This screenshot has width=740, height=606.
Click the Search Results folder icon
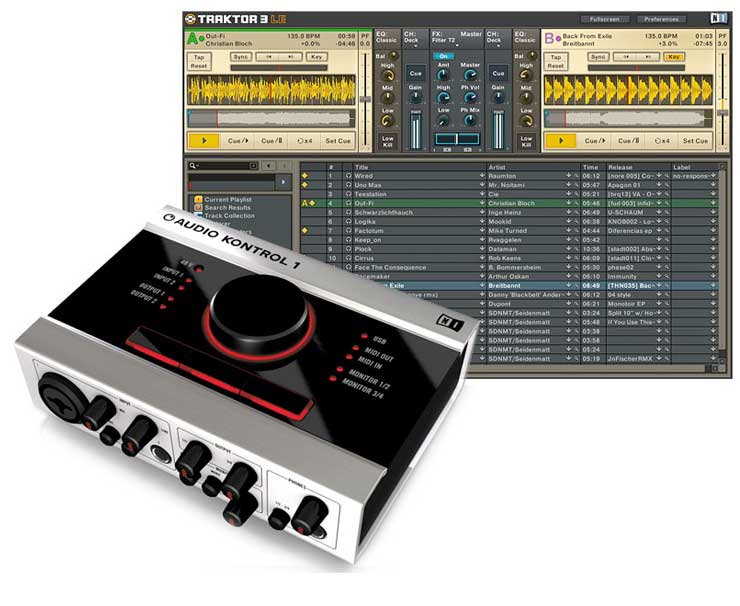point(198,207)
